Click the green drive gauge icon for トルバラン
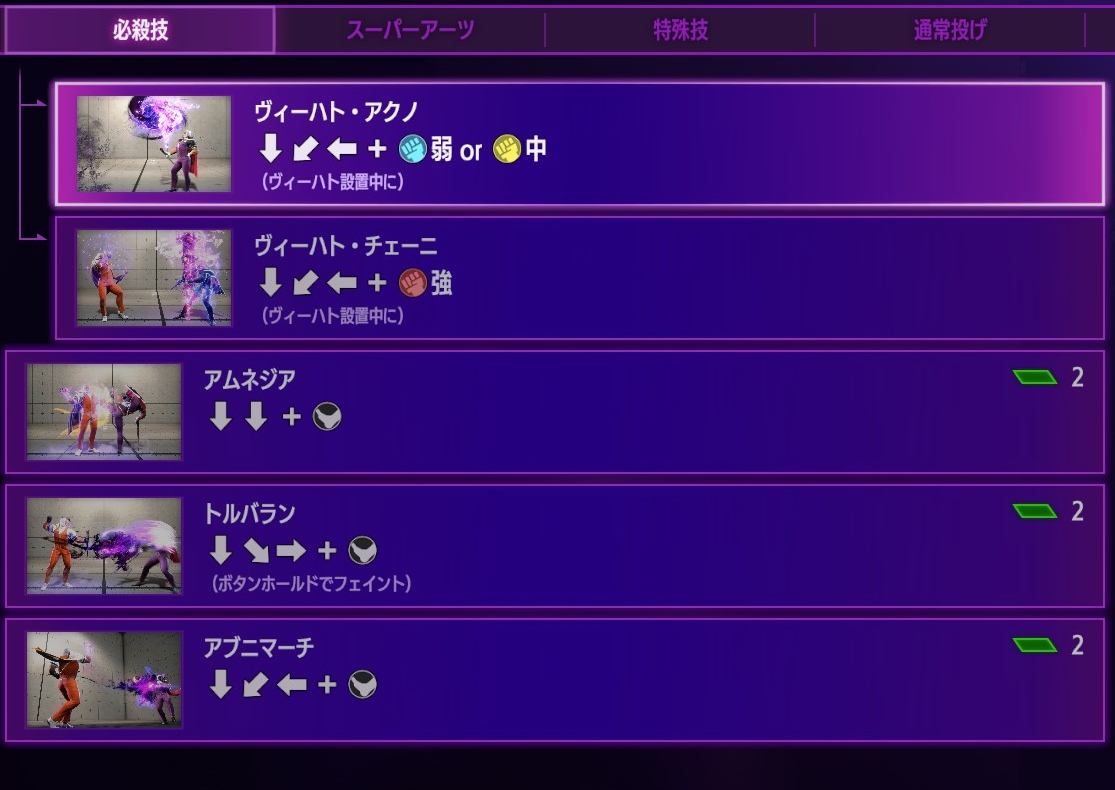The width and height of the screenshot is (1115, 790). (x=1035, y=511)
